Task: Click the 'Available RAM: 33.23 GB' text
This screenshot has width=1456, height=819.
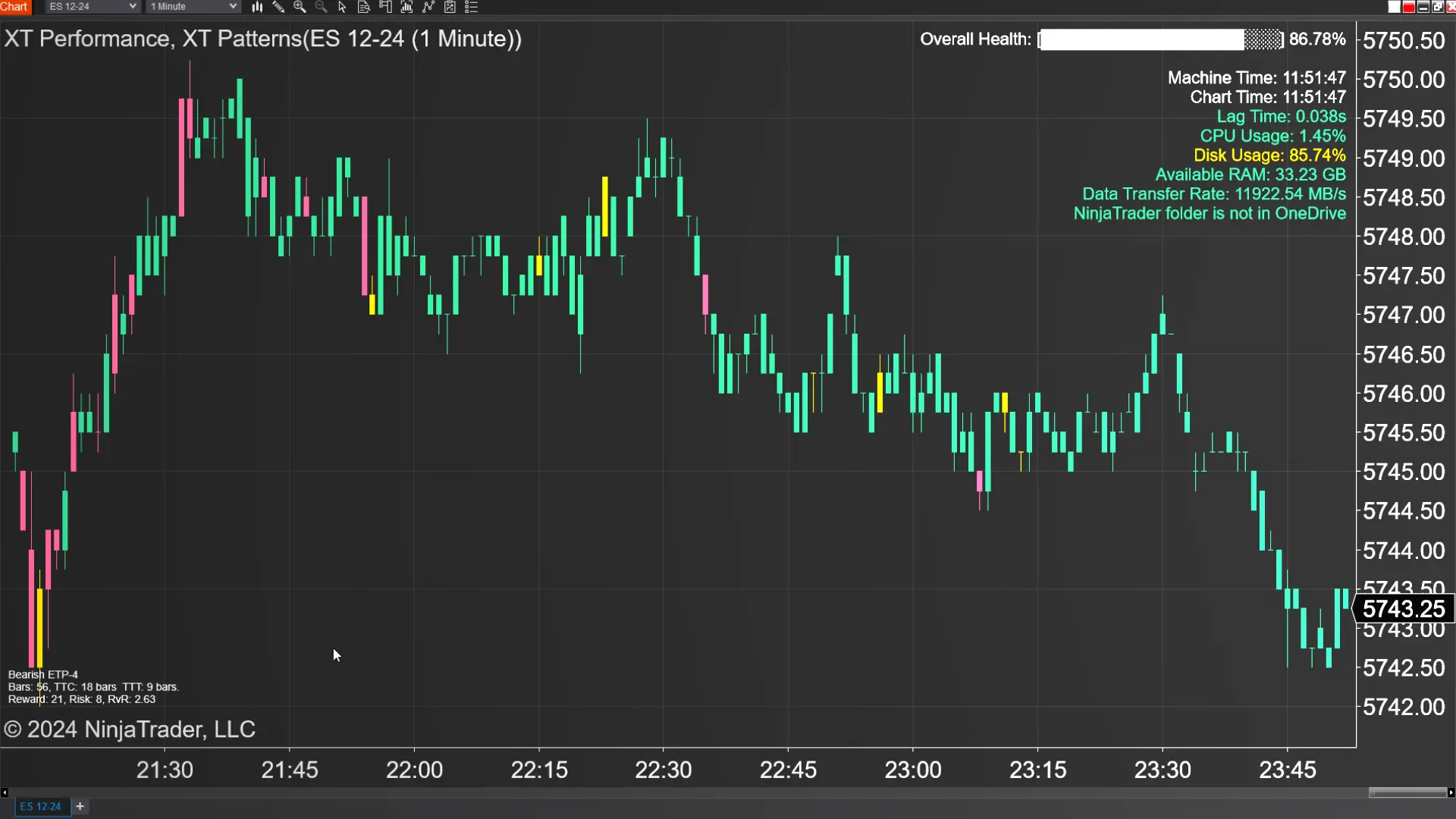Action: pos(1250,175)
